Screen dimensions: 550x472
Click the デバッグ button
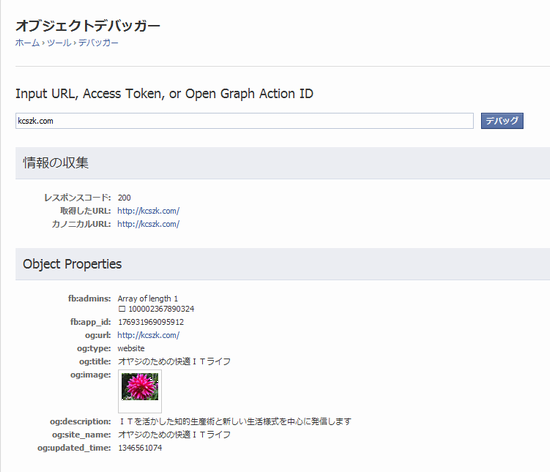pos(502,121)
